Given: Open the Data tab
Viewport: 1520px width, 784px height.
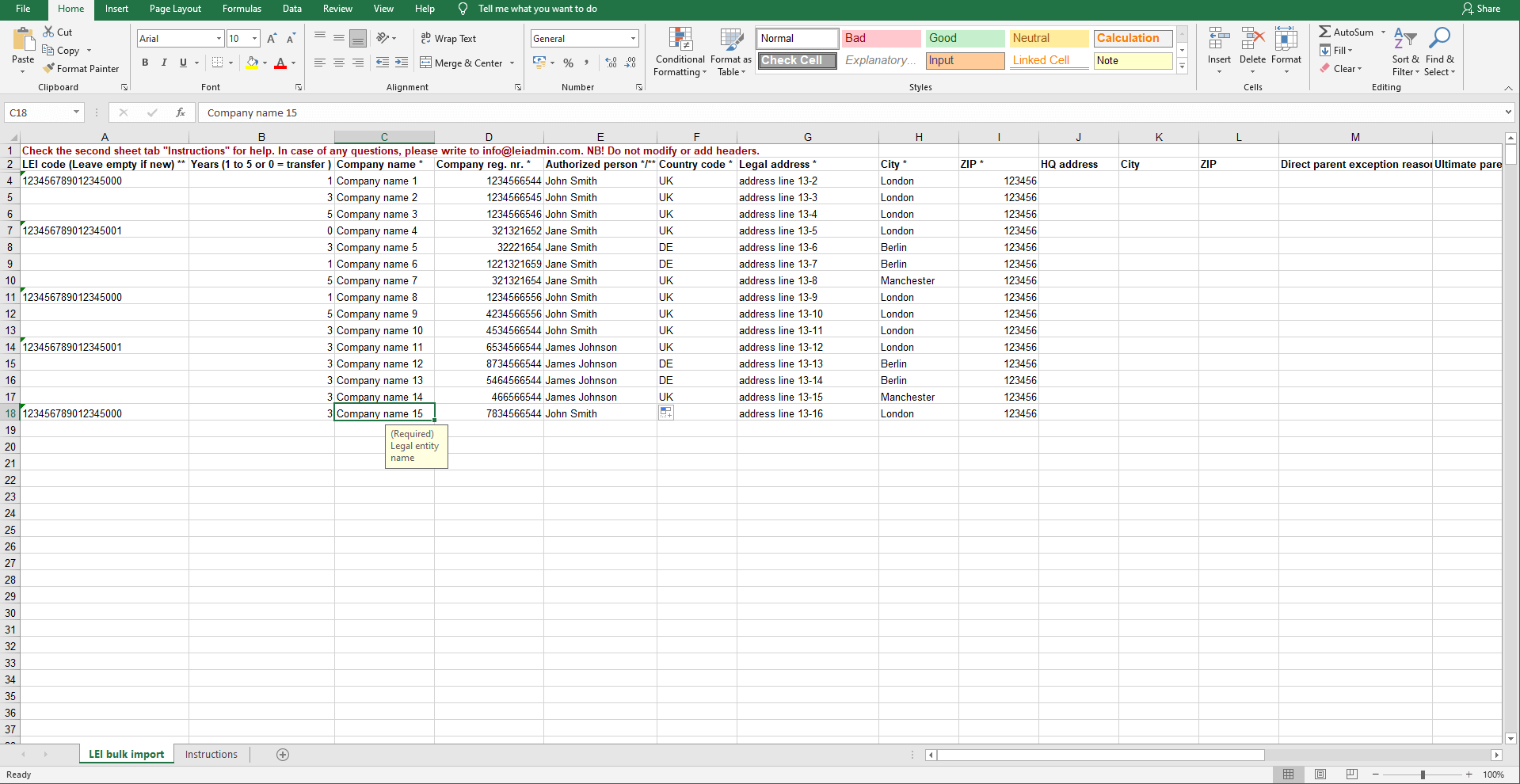Looking at the screenshot, I should click(291, 9).
